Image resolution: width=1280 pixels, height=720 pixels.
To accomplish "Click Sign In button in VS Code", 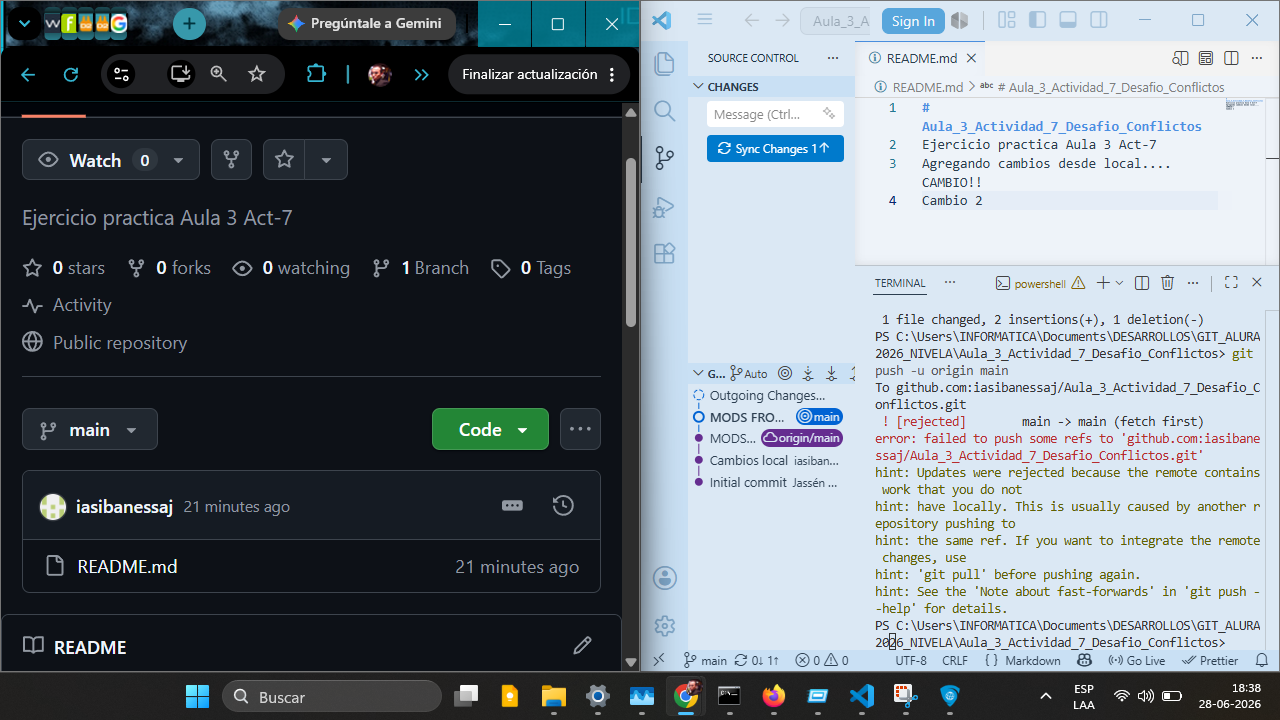I will [913, 21].
